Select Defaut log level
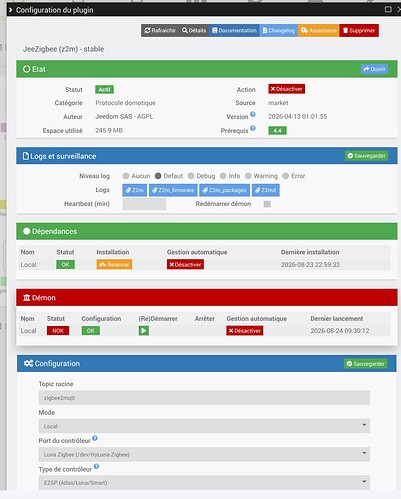 (158, 176)
